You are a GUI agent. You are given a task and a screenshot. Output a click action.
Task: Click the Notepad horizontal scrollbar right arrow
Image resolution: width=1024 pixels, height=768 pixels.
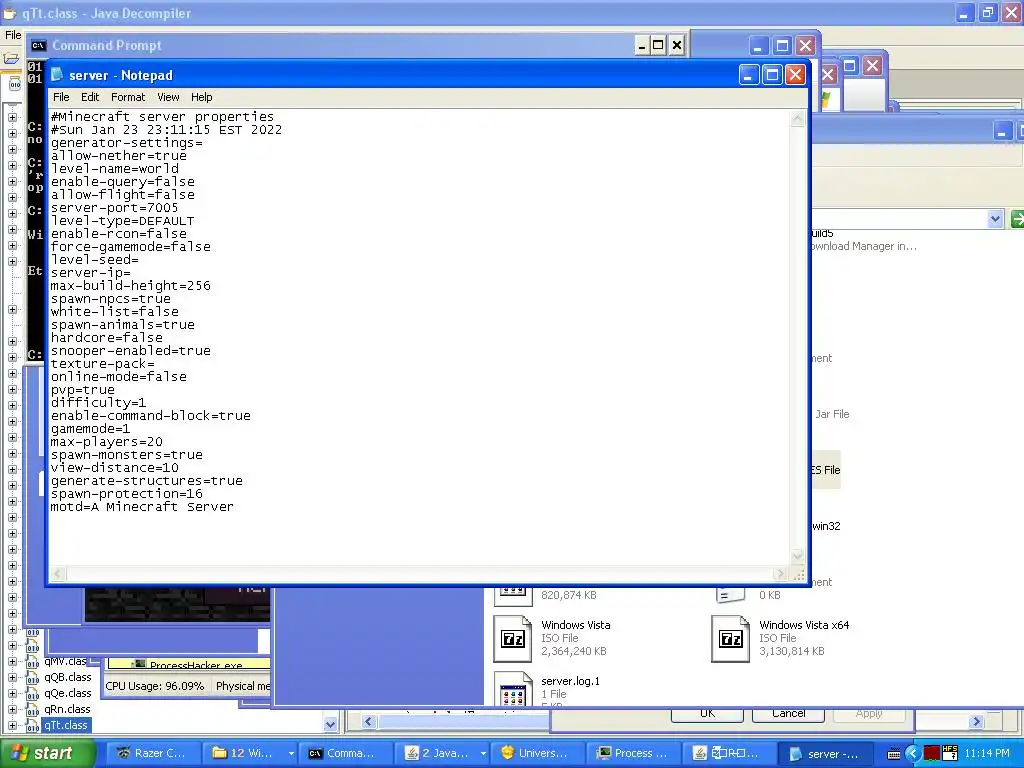[780, 573]
